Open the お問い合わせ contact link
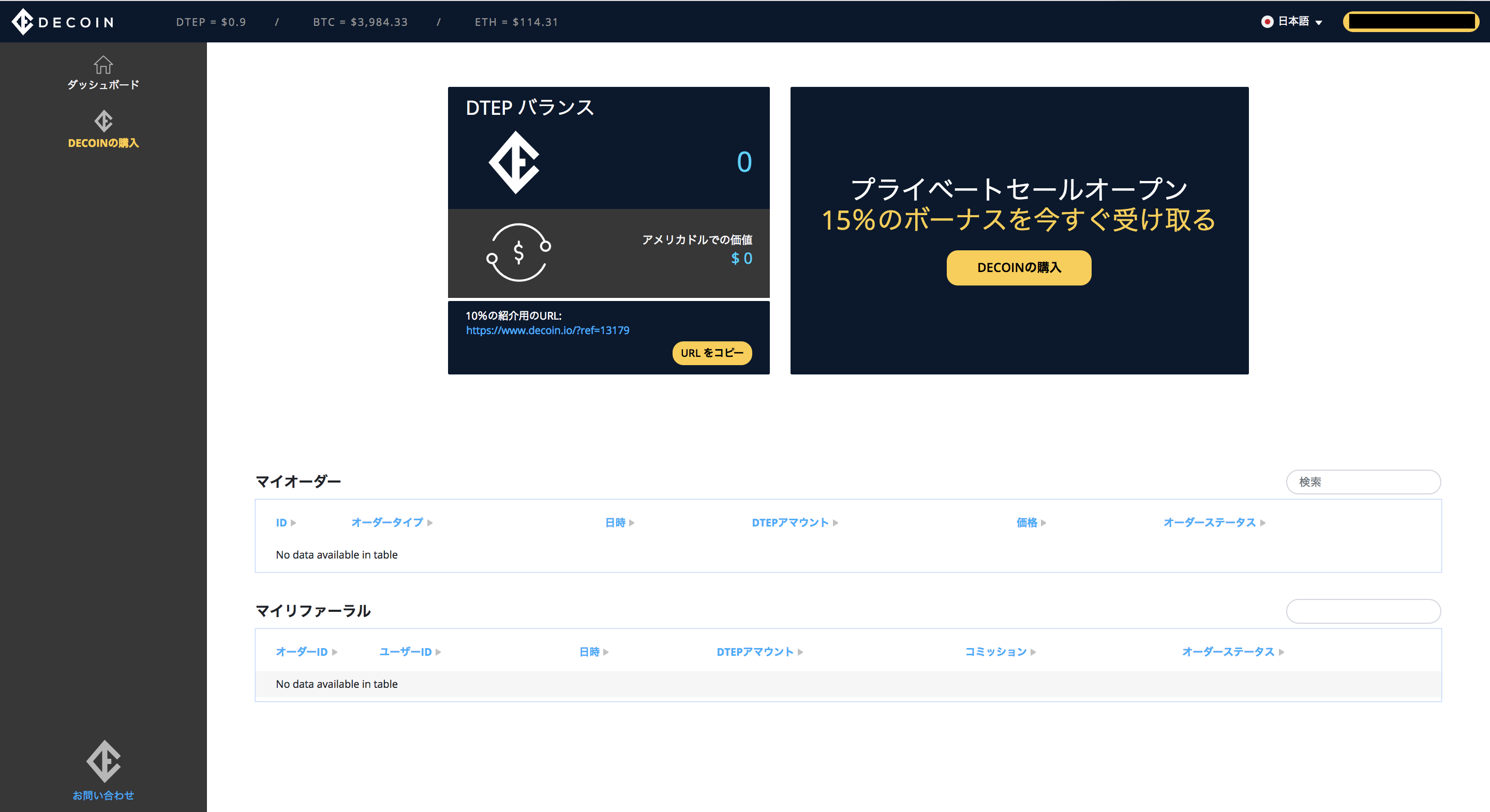Screen dimensions: 1490x812 pyautogui.click(x=103, y=795)
